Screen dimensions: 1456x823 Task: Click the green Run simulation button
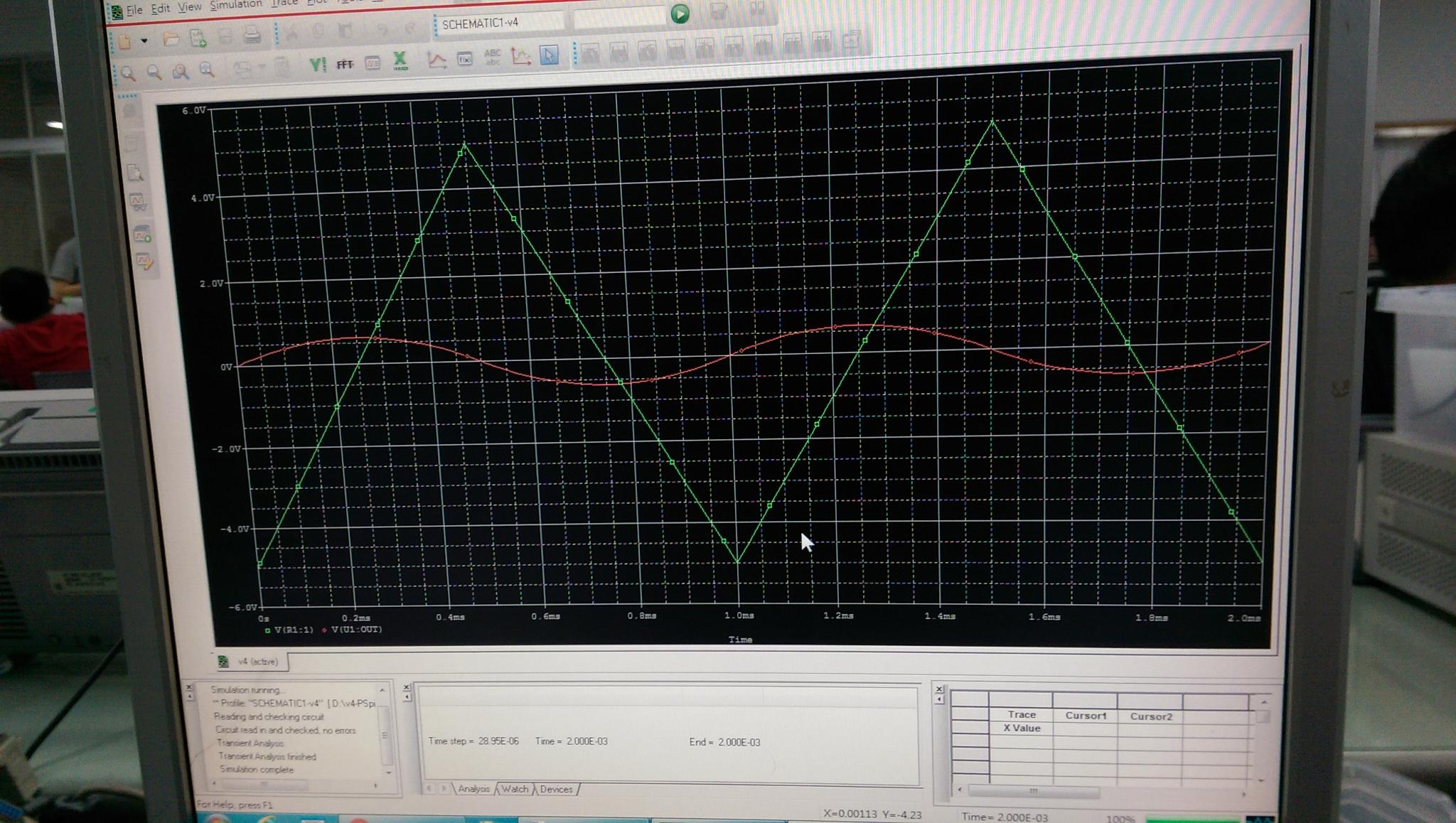680,14
